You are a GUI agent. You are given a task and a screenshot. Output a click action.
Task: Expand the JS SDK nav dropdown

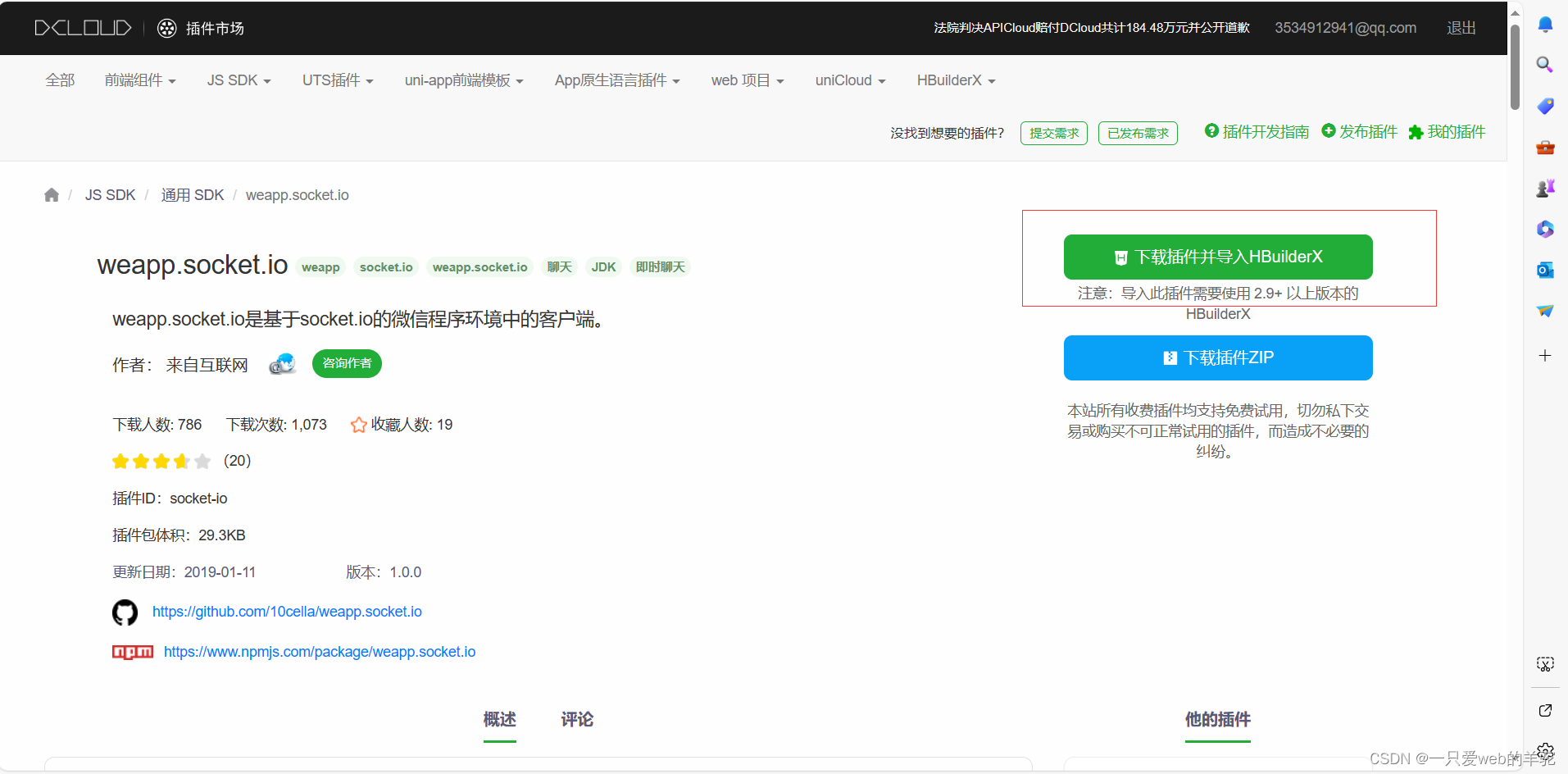(x=239, y=80)
